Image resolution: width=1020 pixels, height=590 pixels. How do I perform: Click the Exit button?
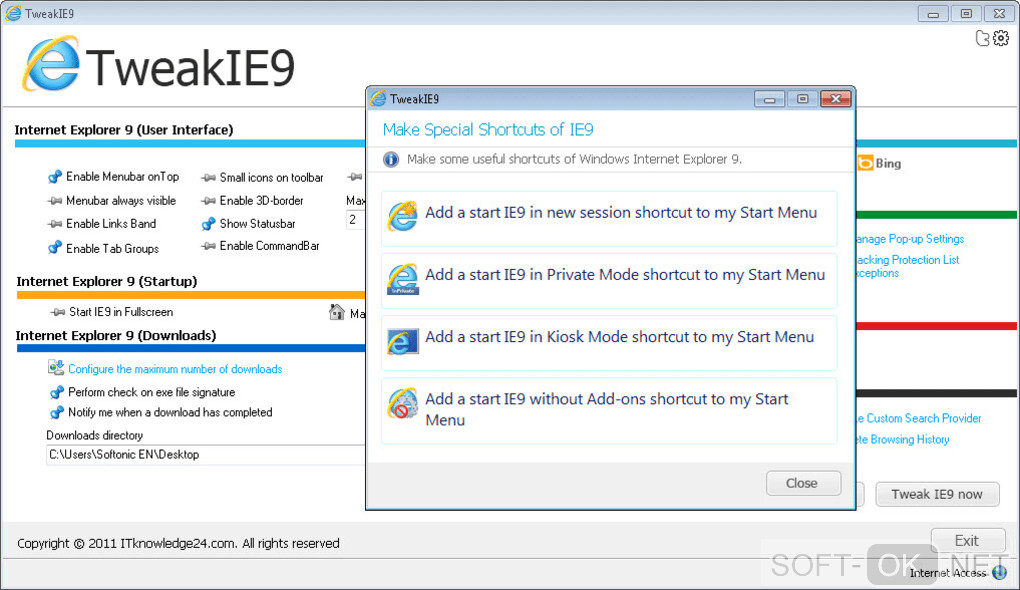tap(966, 541)
